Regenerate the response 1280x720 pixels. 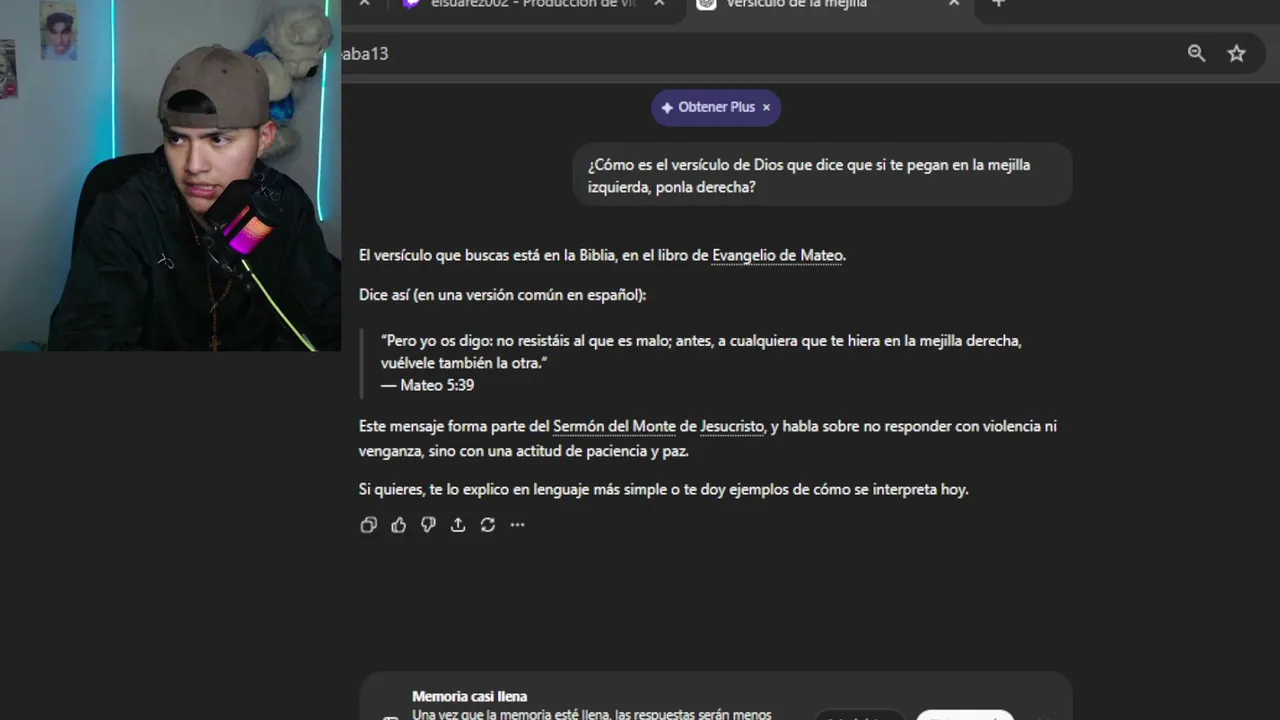pyautogui.click(x=487, y=525)
